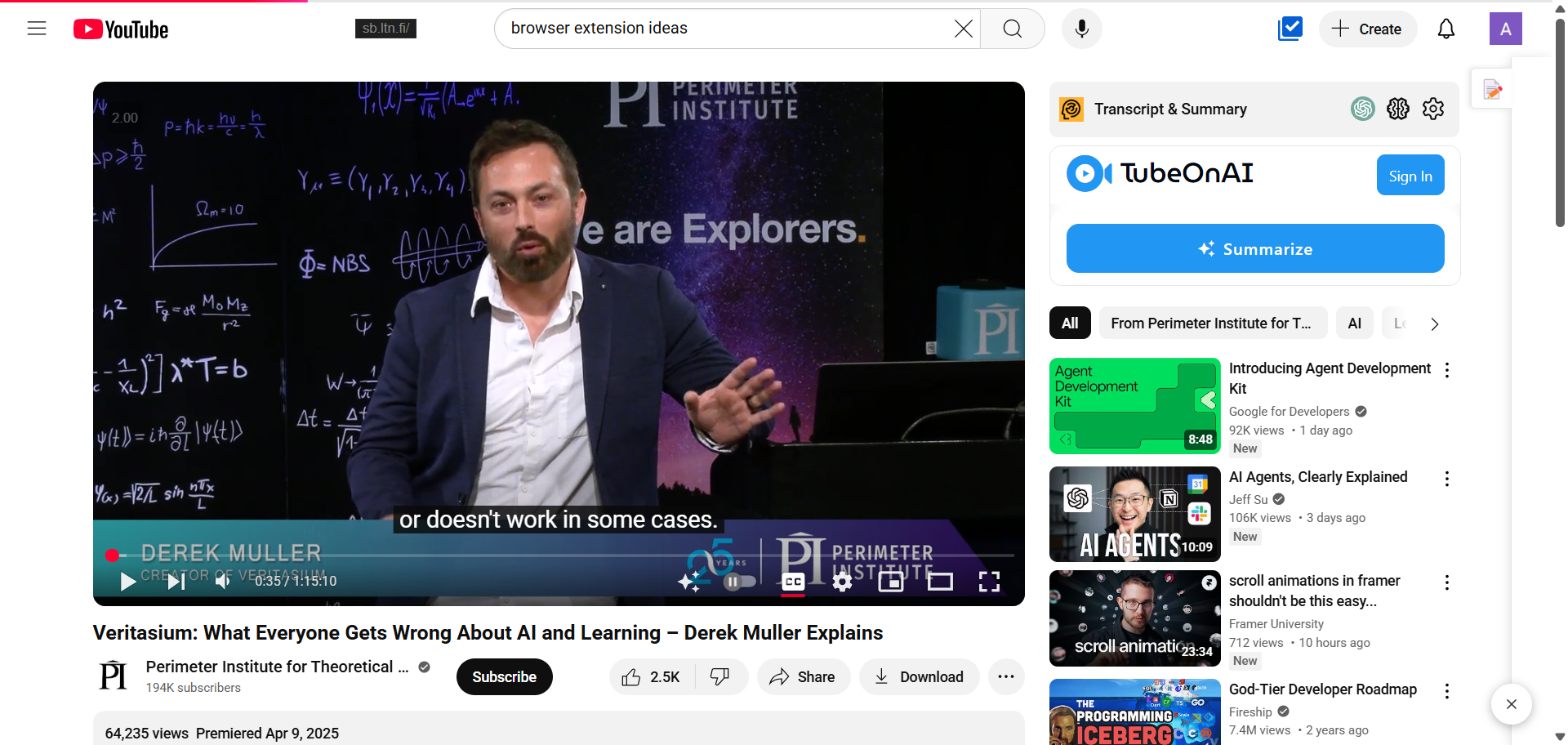Play the video
The image size is (1568, 745).
pyautogui.click(x=128, y=581)
